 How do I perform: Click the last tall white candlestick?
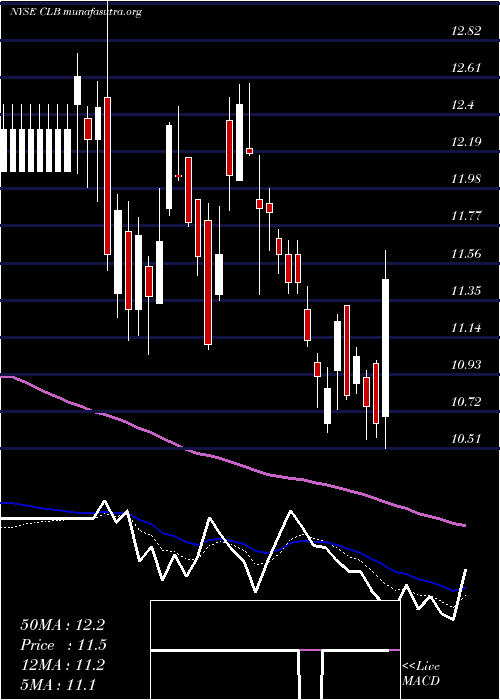click(x=385, y=348)
